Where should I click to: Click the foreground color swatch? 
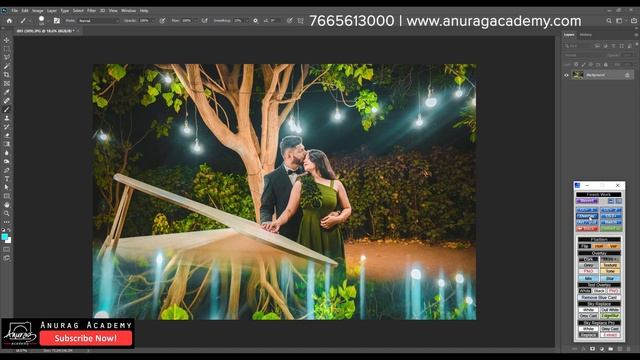click(4, 237)
